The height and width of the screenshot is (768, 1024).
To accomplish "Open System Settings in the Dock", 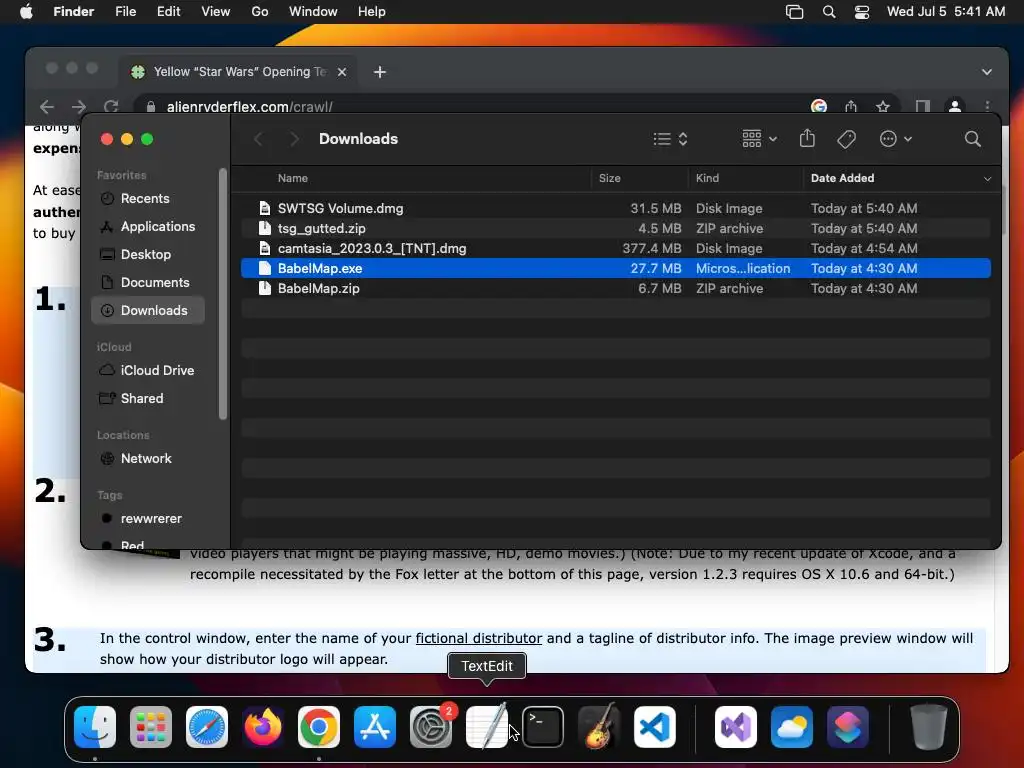I will pyautogui.click(x=431, y=727).
